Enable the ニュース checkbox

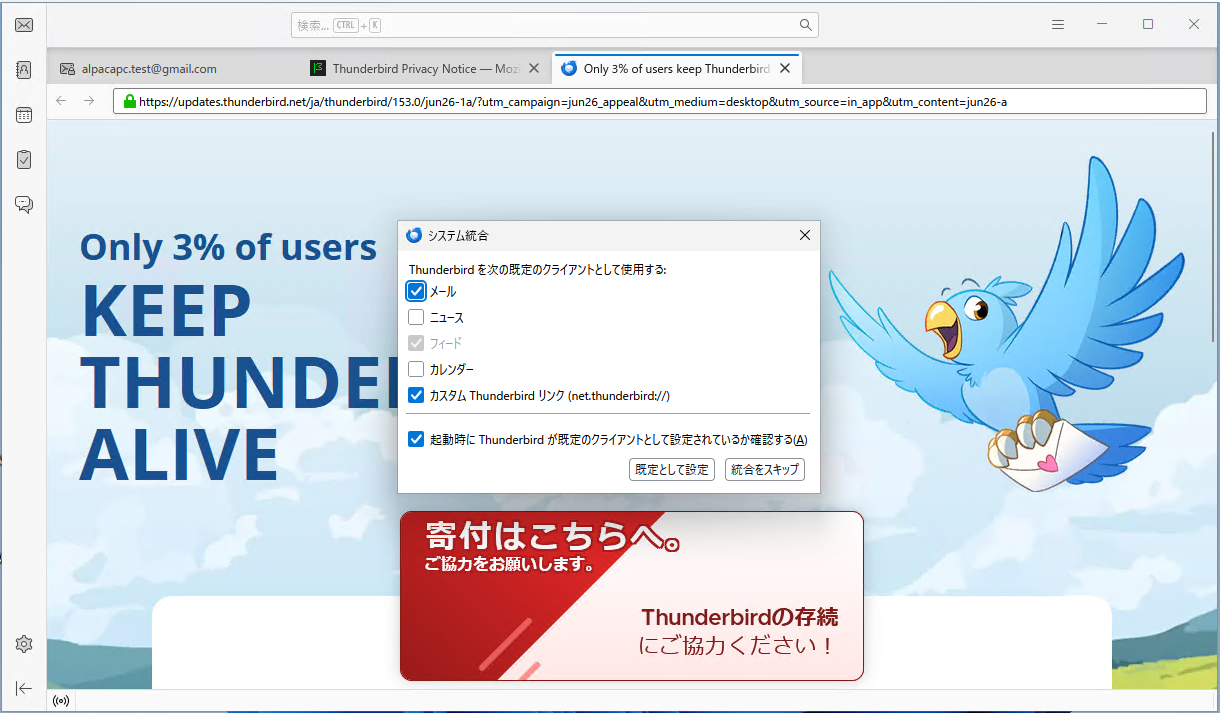(x=416, y=317)
